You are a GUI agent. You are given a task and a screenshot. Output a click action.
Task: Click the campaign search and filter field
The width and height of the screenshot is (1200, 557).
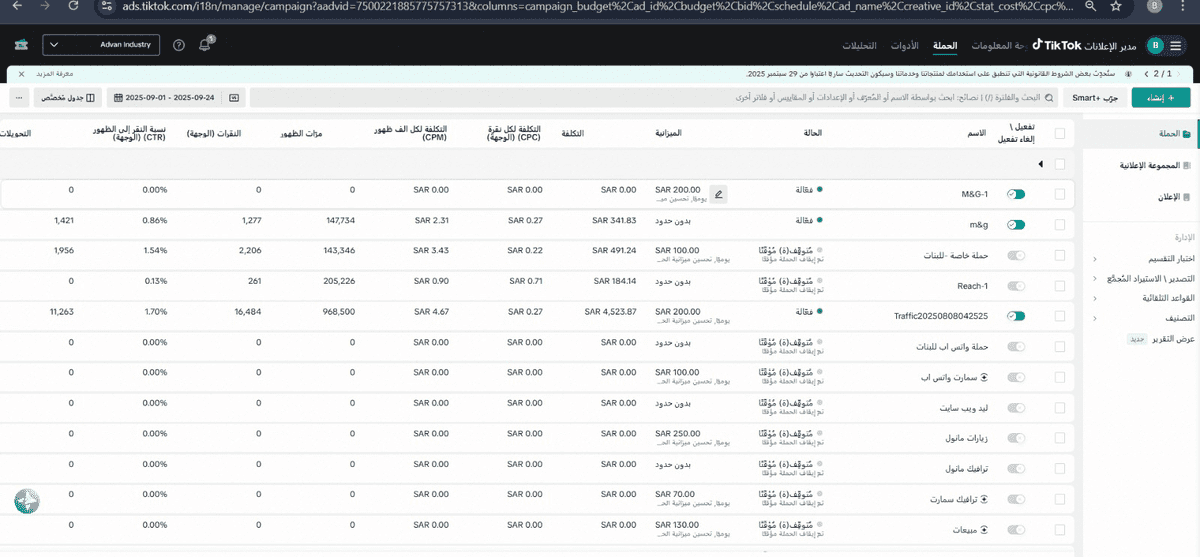coord(650,97)
